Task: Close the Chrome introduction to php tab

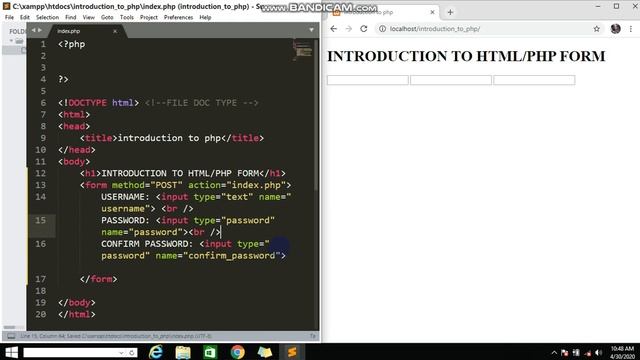Action: point(432,12)
